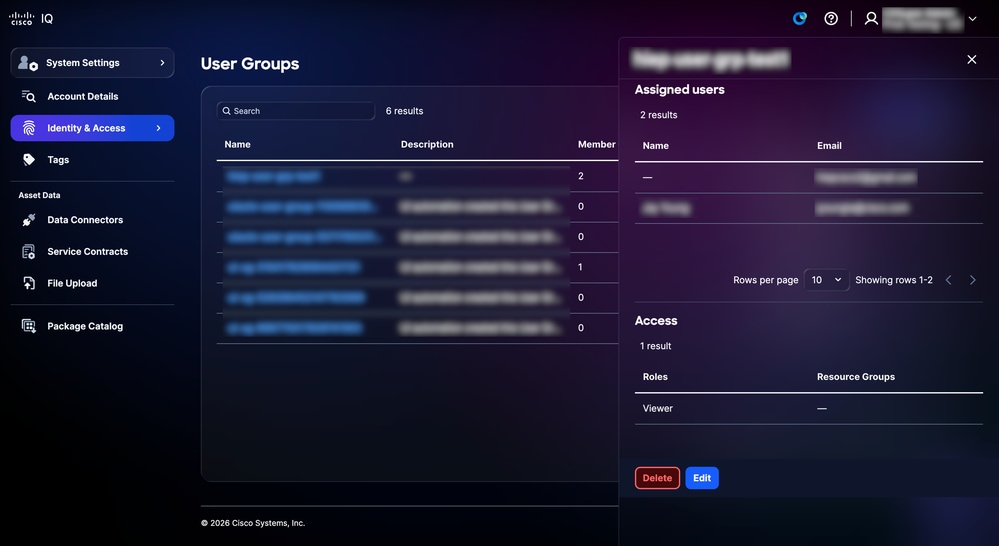Viewport: 999px width, 546px height.
Task: Click the Assigned users heading
Action: tap(680, 90)
